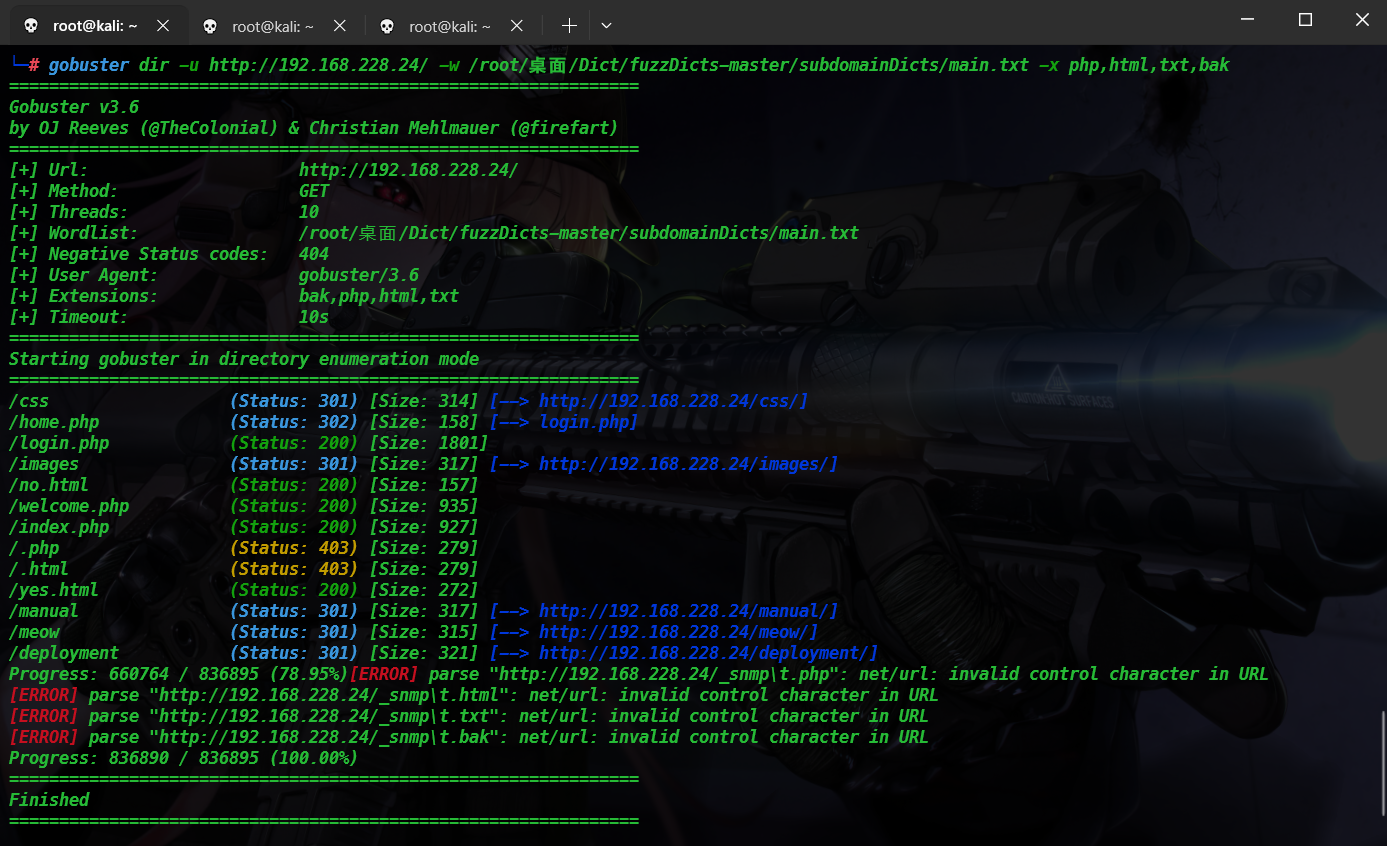Image resolution: width=1387 pixels, height=846 pixels.
Task: Click the /.php result entry
Action: tap(34, 548)
